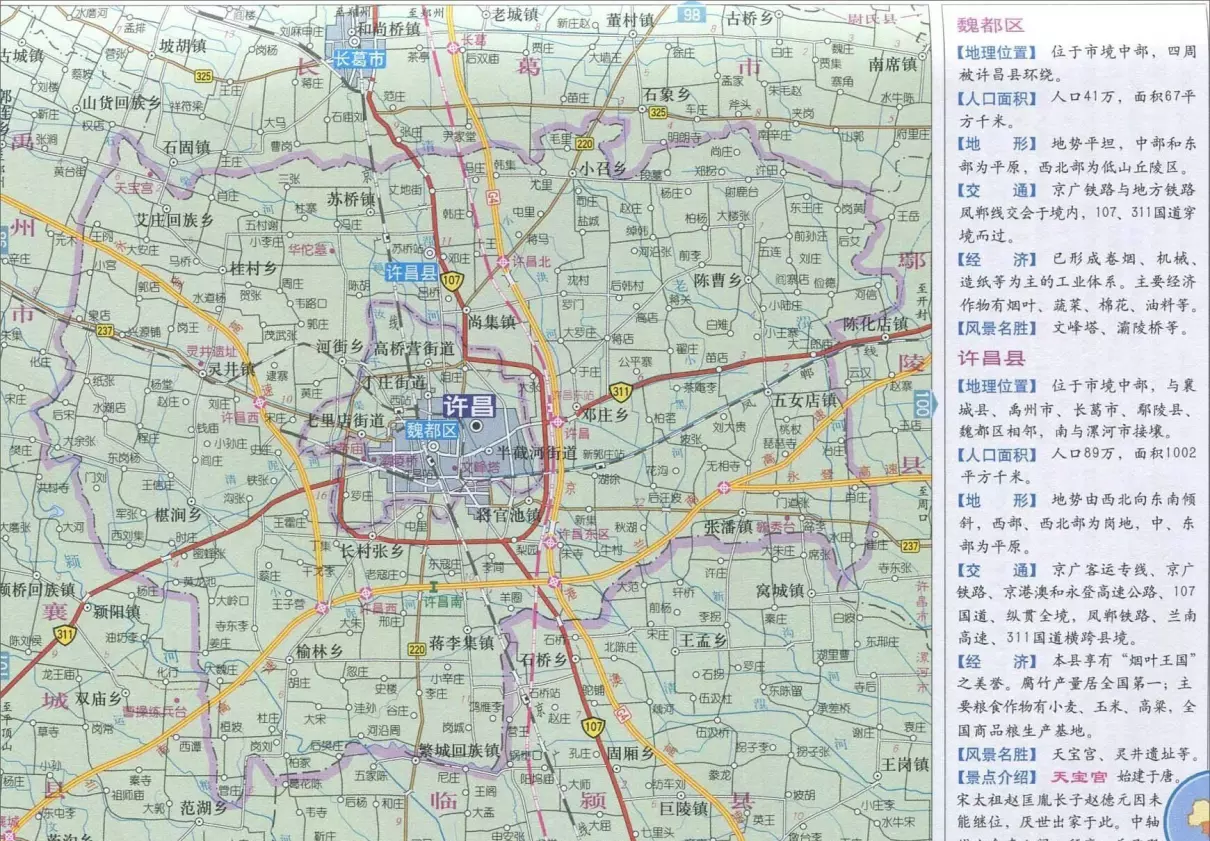Click the 尚集镇 town label
Screen dimensions: 1210x841
pos(491,322)
